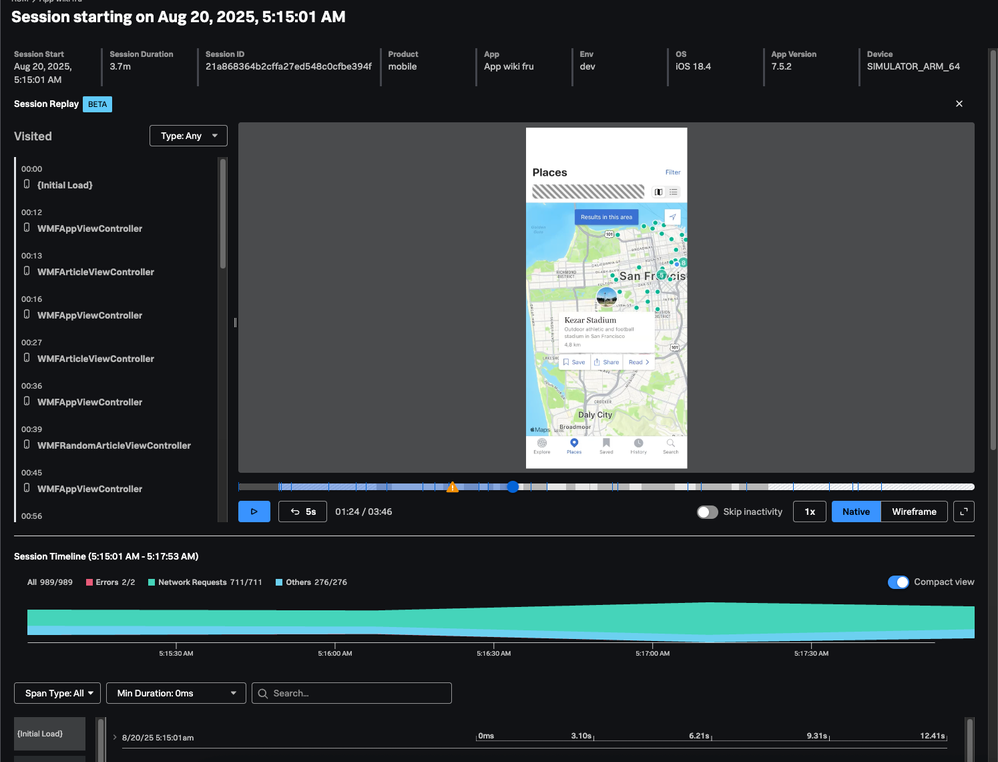The image size is (998, 762).
Task: Click the History clock icon in phone preview
Action: (x=638, y=444)
